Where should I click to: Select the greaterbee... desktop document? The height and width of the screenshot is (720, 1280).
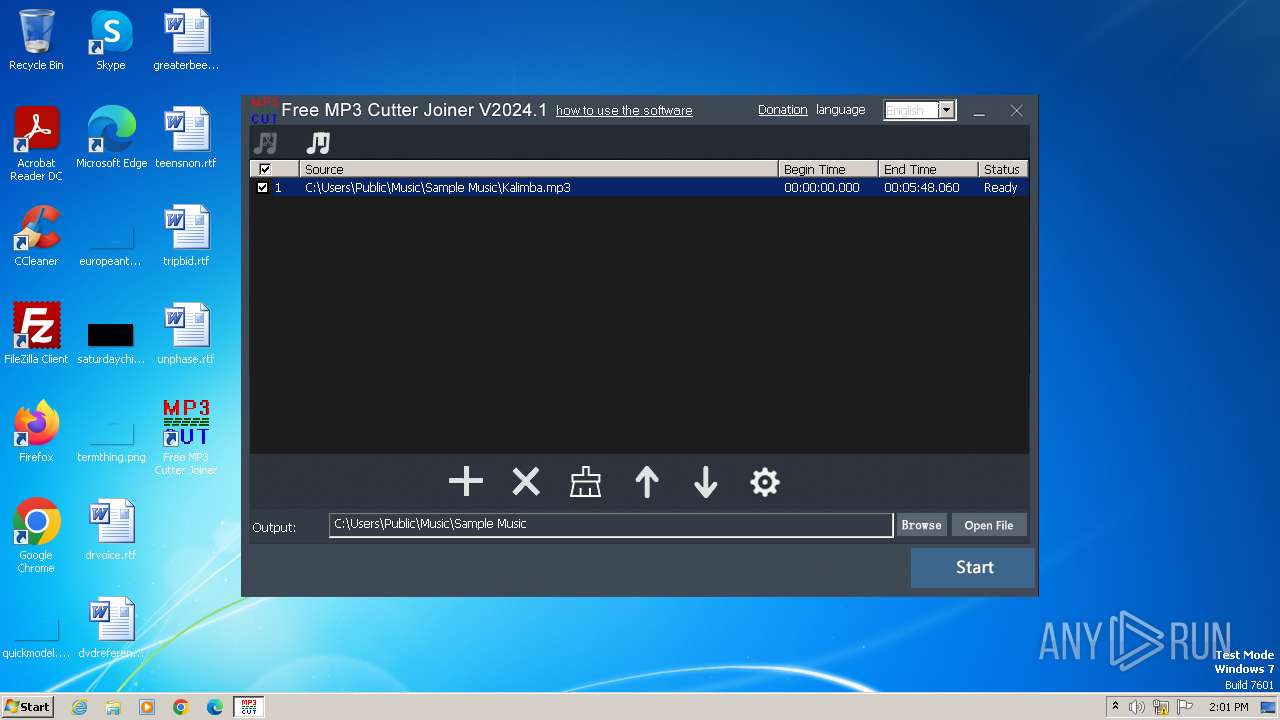pyautogui.click(x=186, y=40)
